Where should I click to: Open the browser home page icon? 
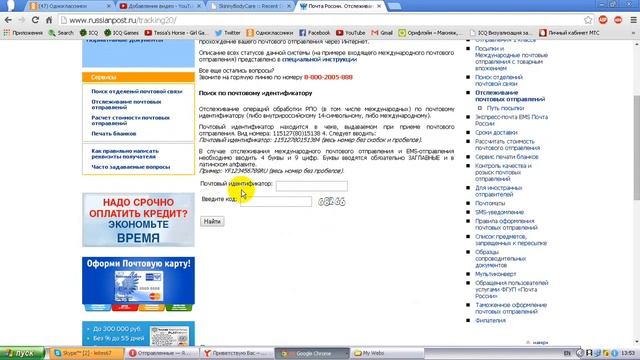(49, 20)
